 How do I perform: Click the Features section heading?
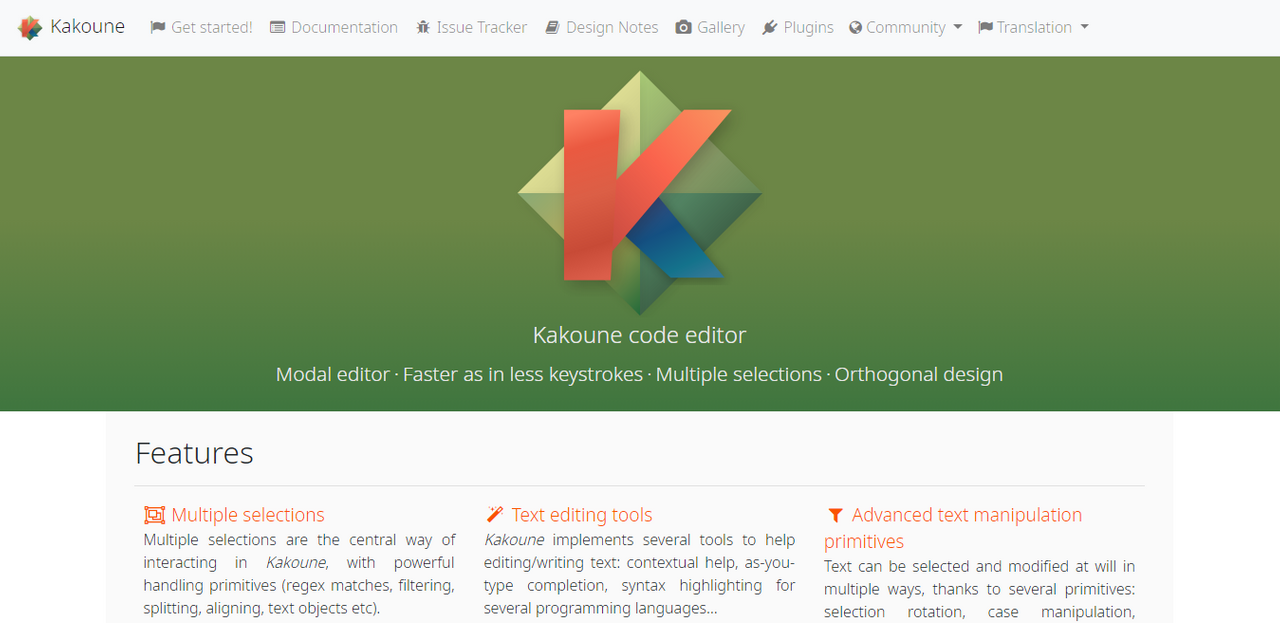click(x=194, y=453)
